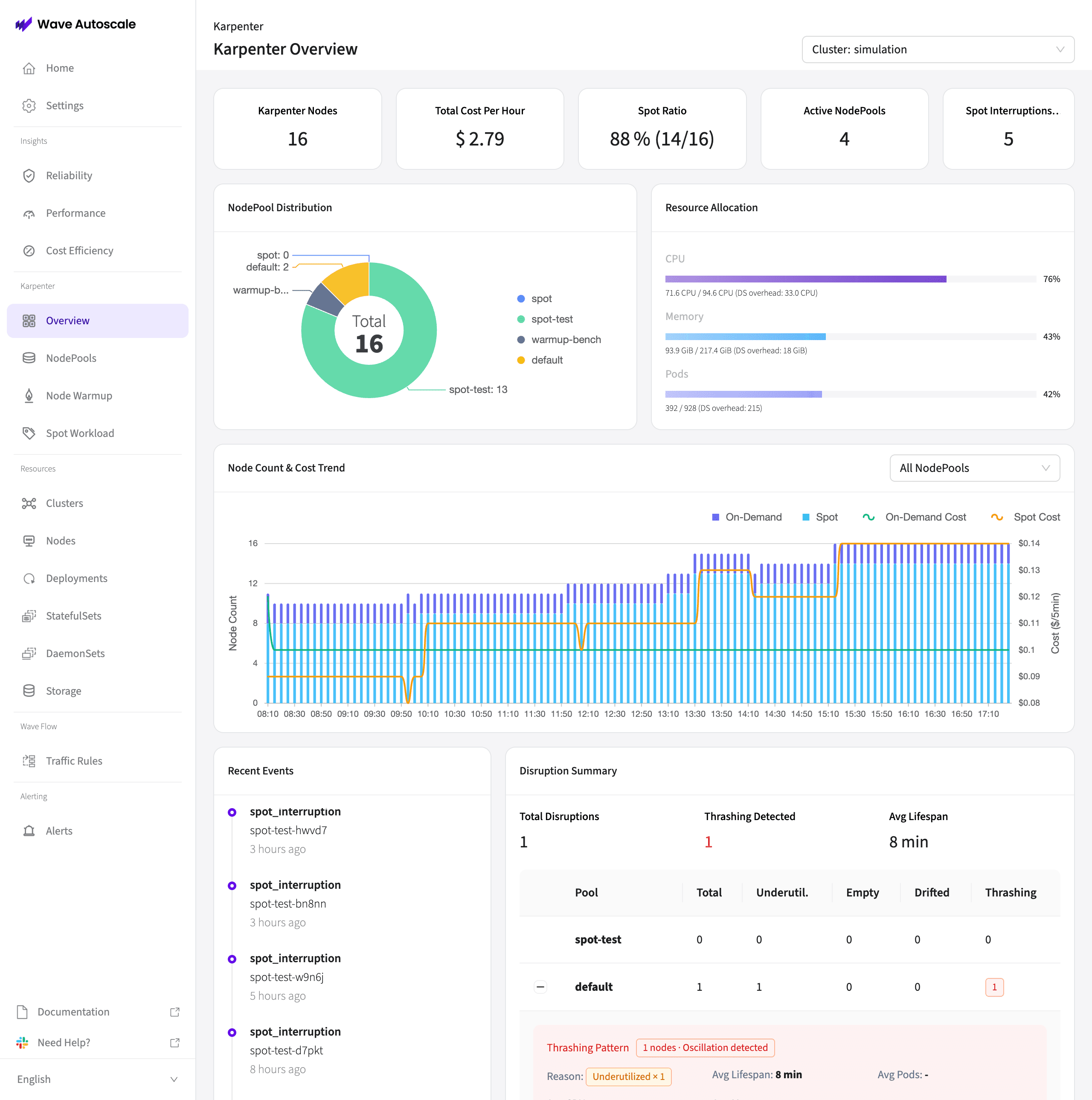
Task: Collapse the default pool row
Action: (x=541, y=988)
